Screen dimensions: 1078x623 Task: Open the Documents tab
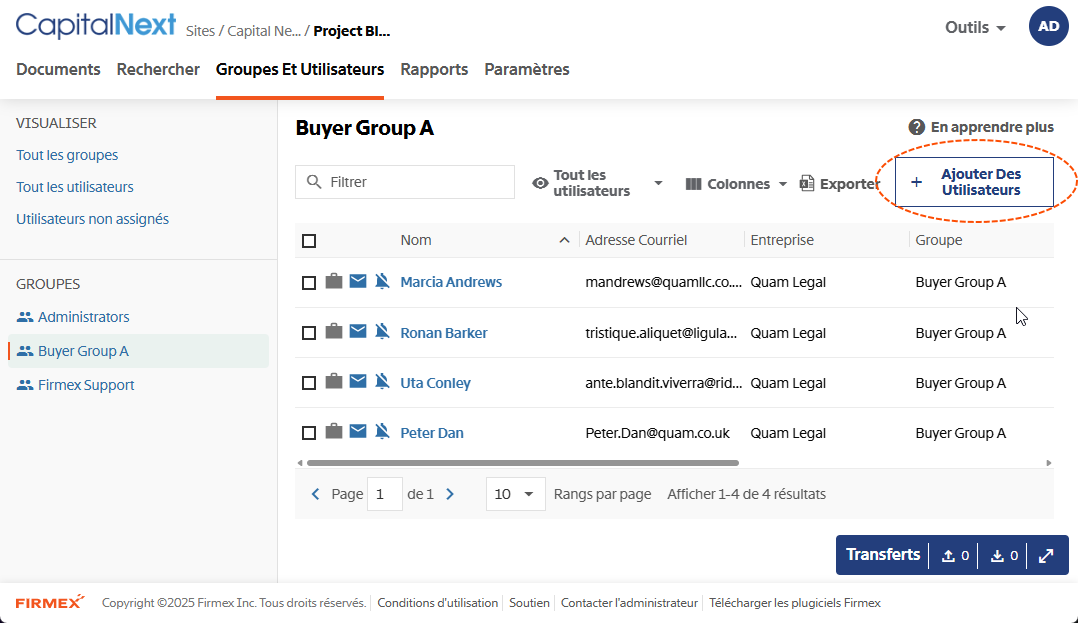click(x=58, y=69)
